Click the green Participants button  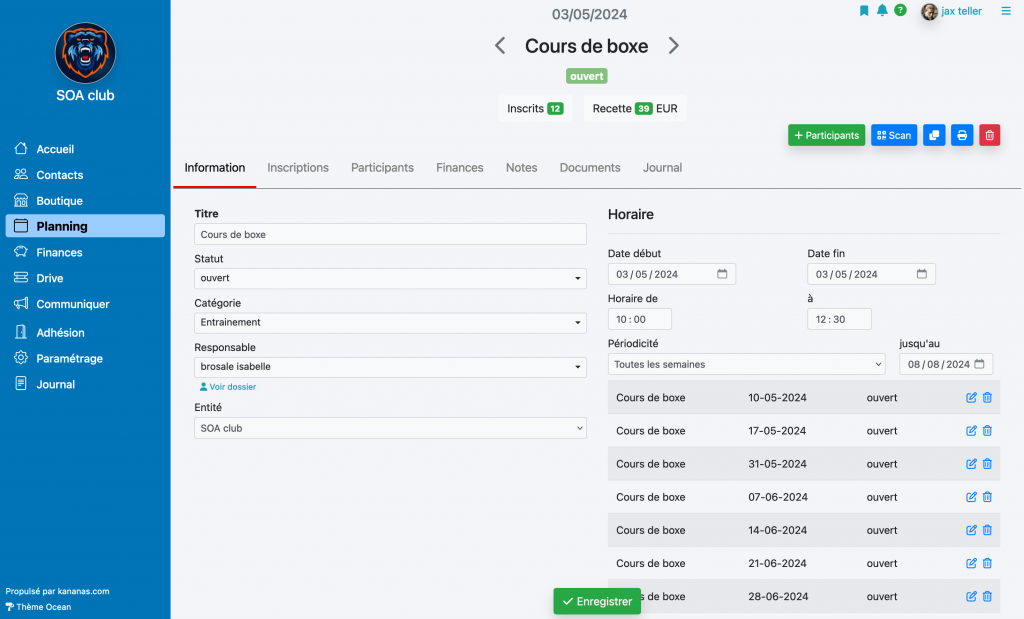826,135
